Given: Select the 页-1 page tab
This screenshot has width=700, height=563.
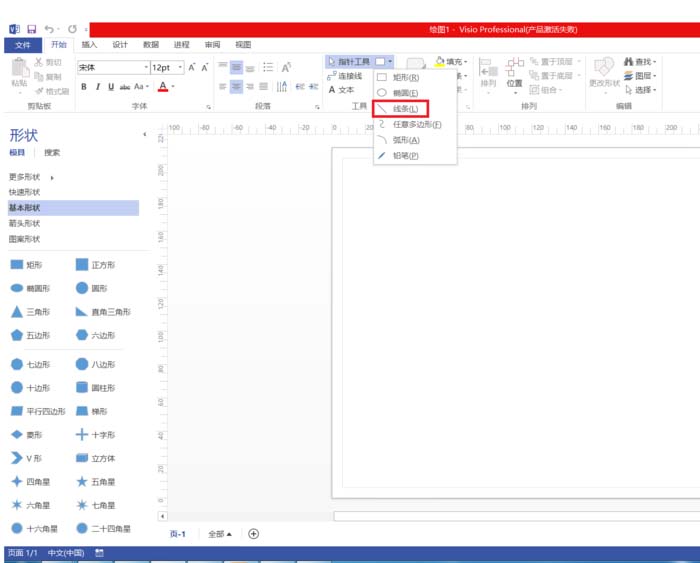Looking at the screenshot, I should tap(178, 534).
